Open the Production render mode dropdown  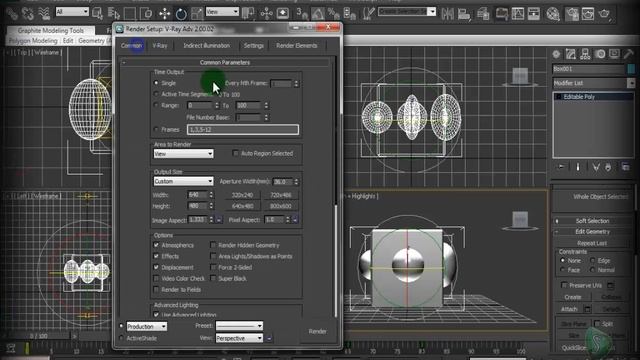pyautogui.click(x=147, y=327)
